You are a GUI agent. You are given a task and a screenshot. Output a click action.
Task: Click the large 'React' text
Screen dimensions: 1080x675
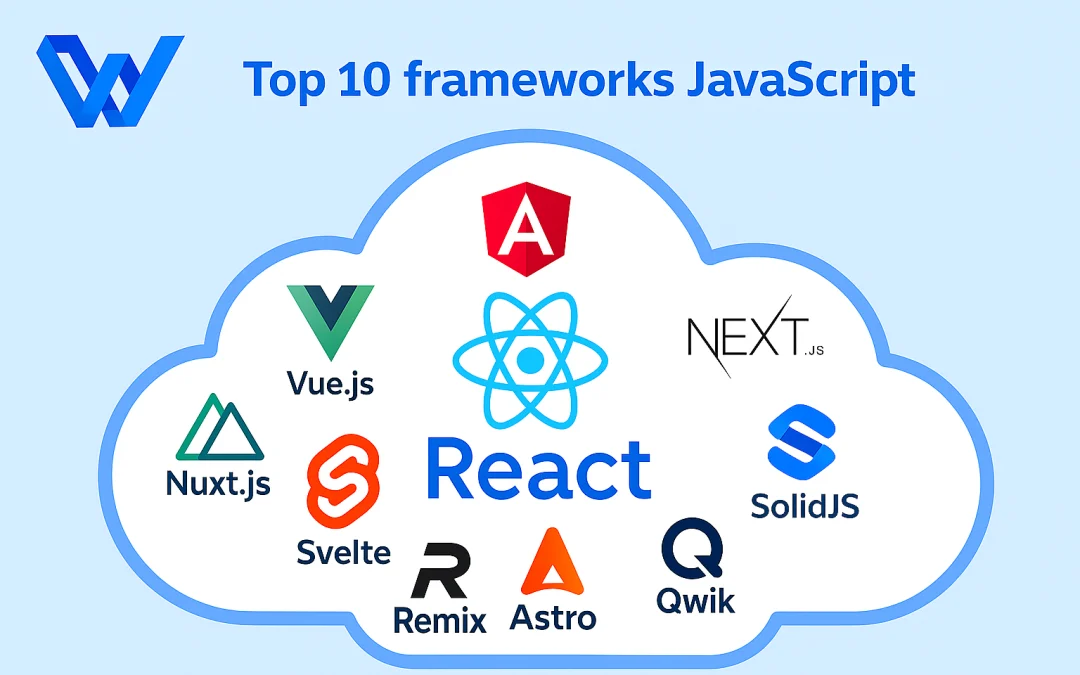coord(539,468)
